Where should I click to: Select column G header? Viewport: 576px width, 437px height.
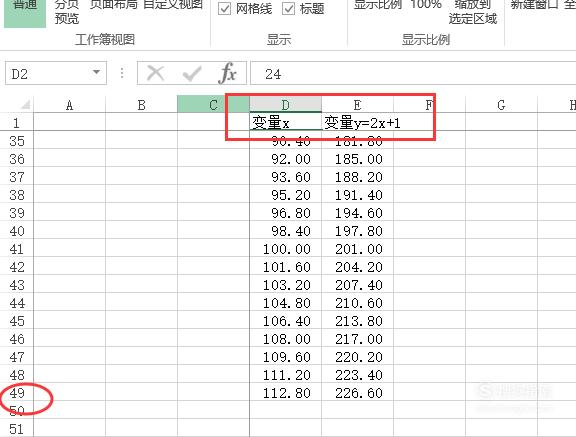[x=501, y=105]
